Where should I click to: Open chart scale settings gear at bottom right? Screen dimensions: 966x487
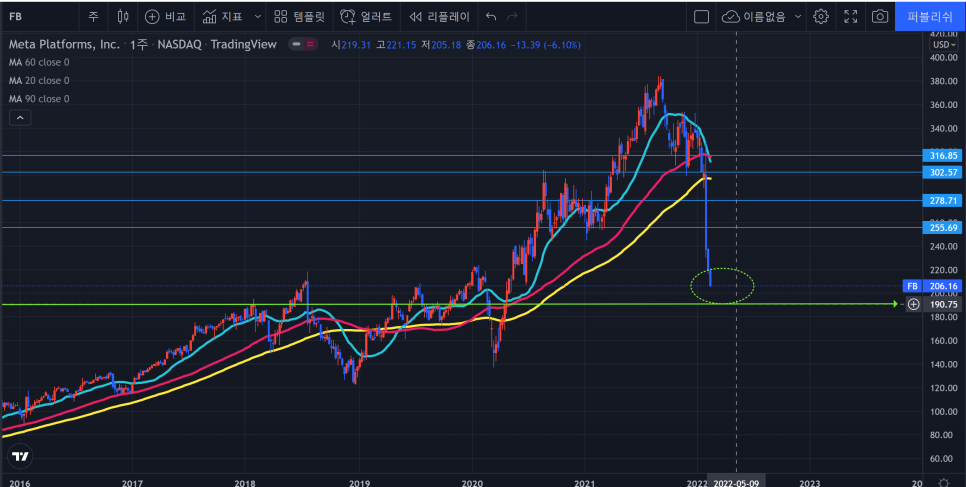pos(943,482)
